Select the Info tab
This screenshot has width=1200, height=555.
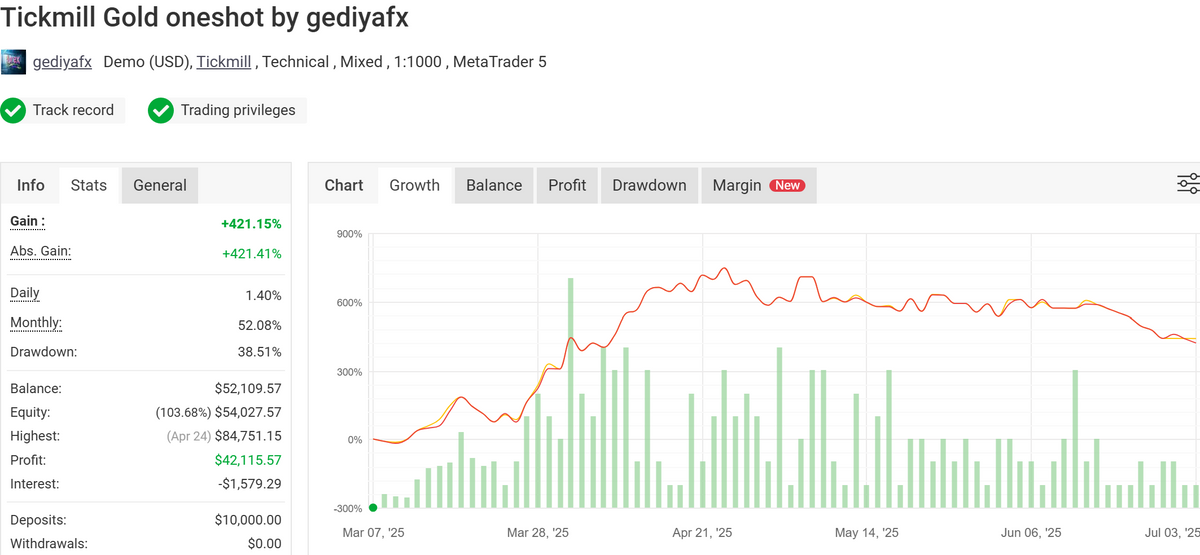click(31, 185)
